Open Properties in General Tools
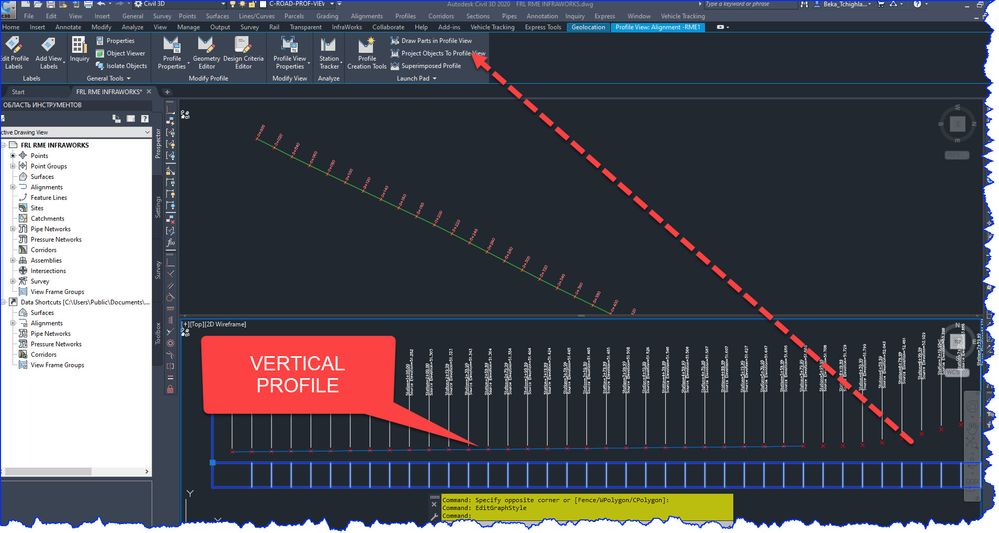 [115, 41]
